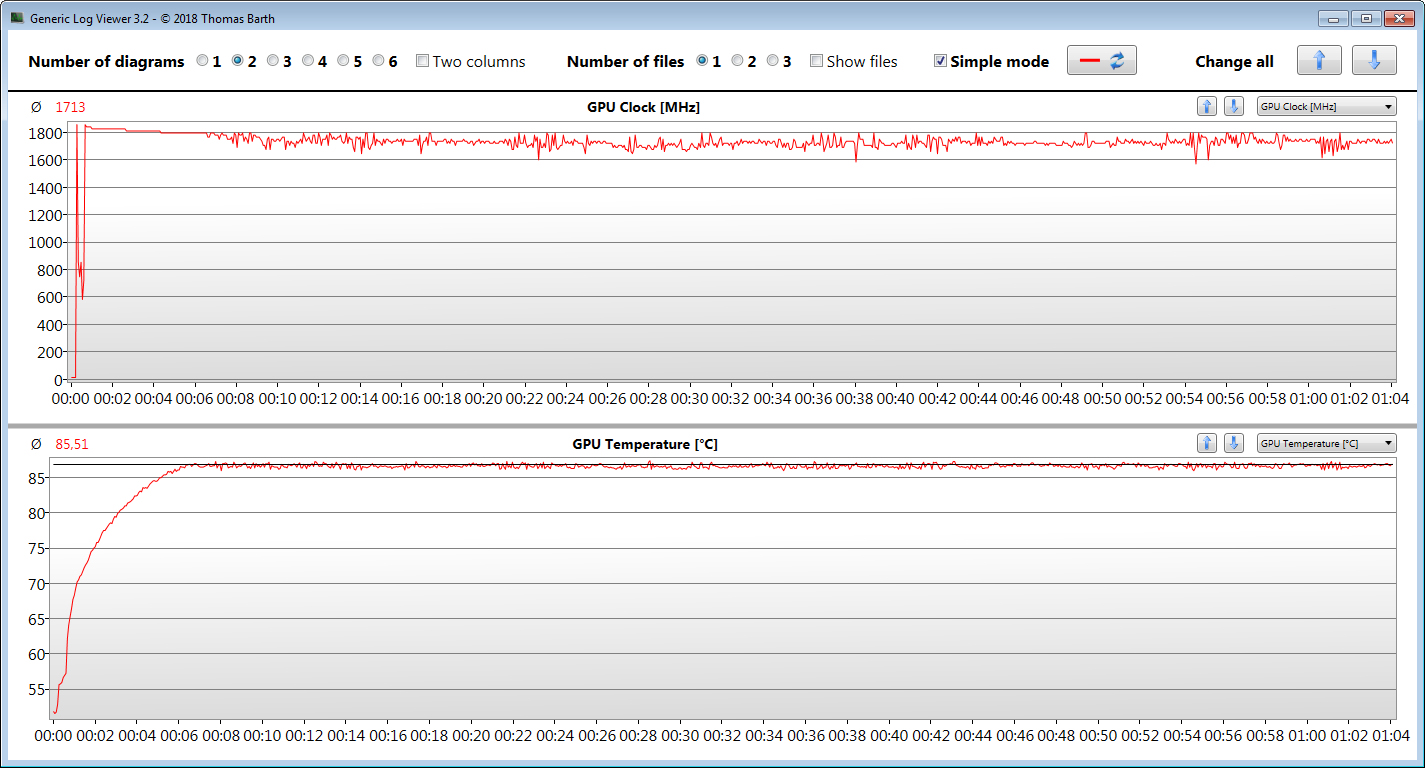Maximize the Generic Log Viewer window

point(1366,18)
